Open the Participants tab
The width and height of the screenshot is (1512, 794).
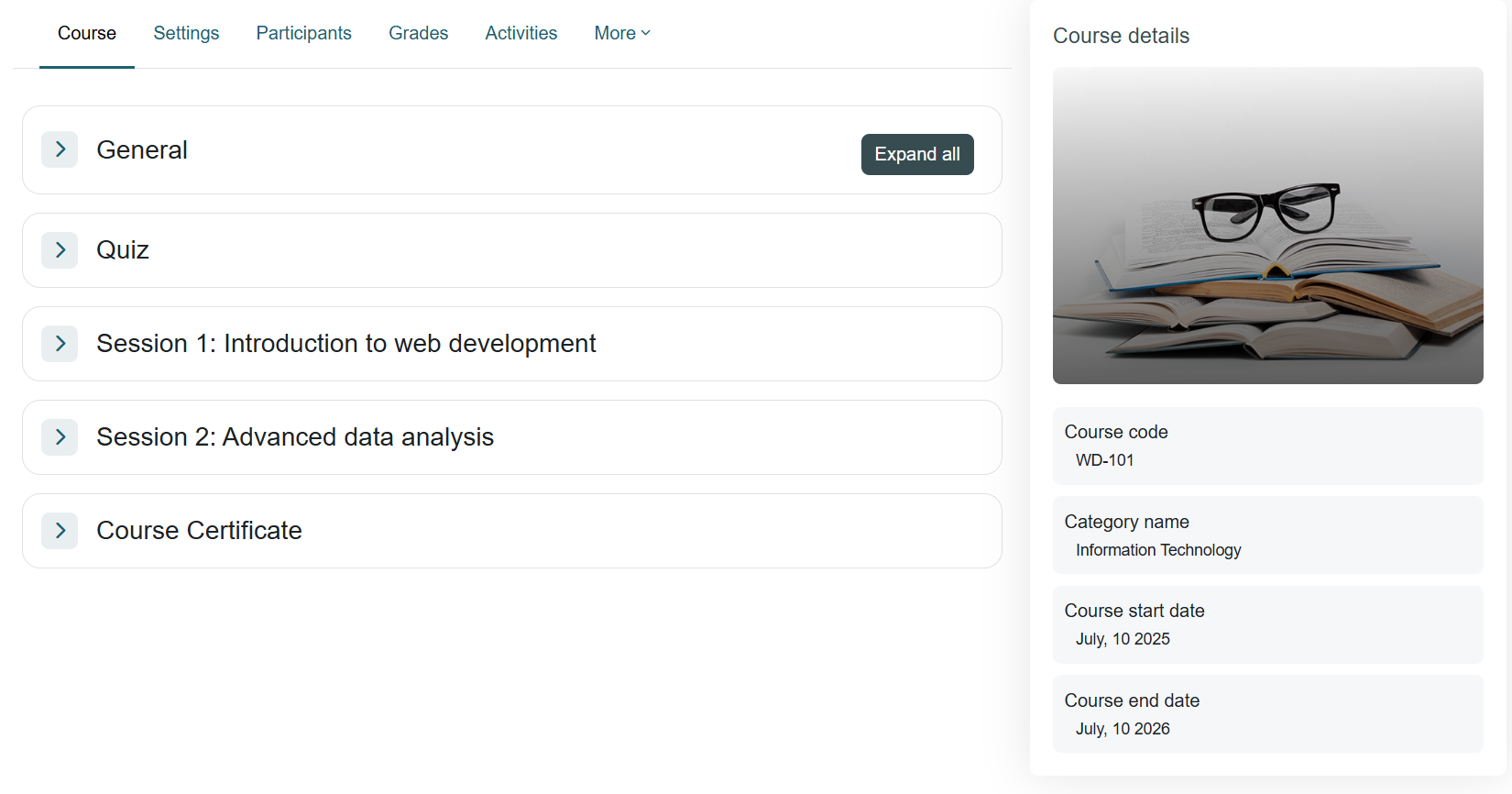coord(303,33)
